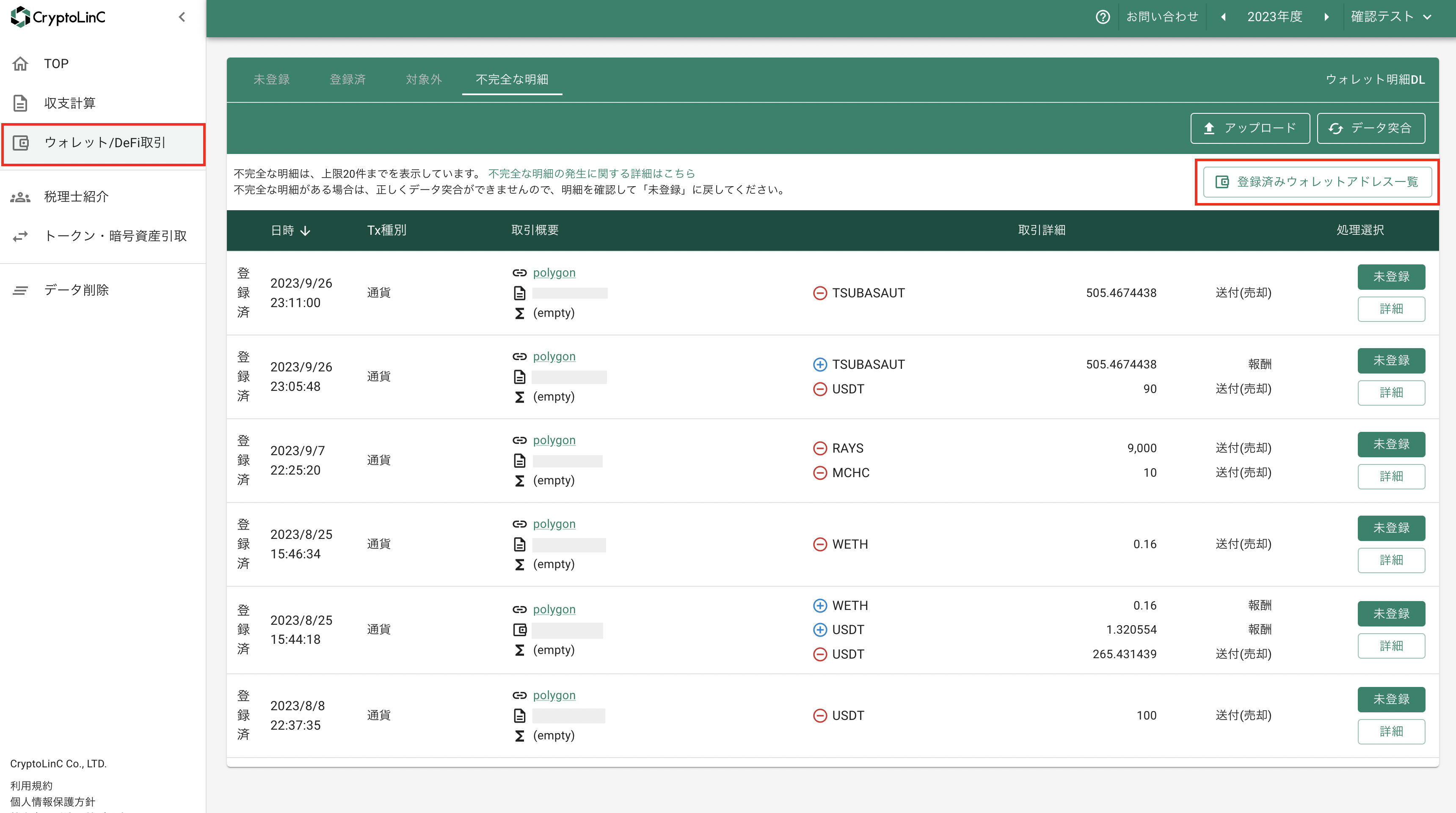Go to previous fiscal year arrow

[1222, 17]
